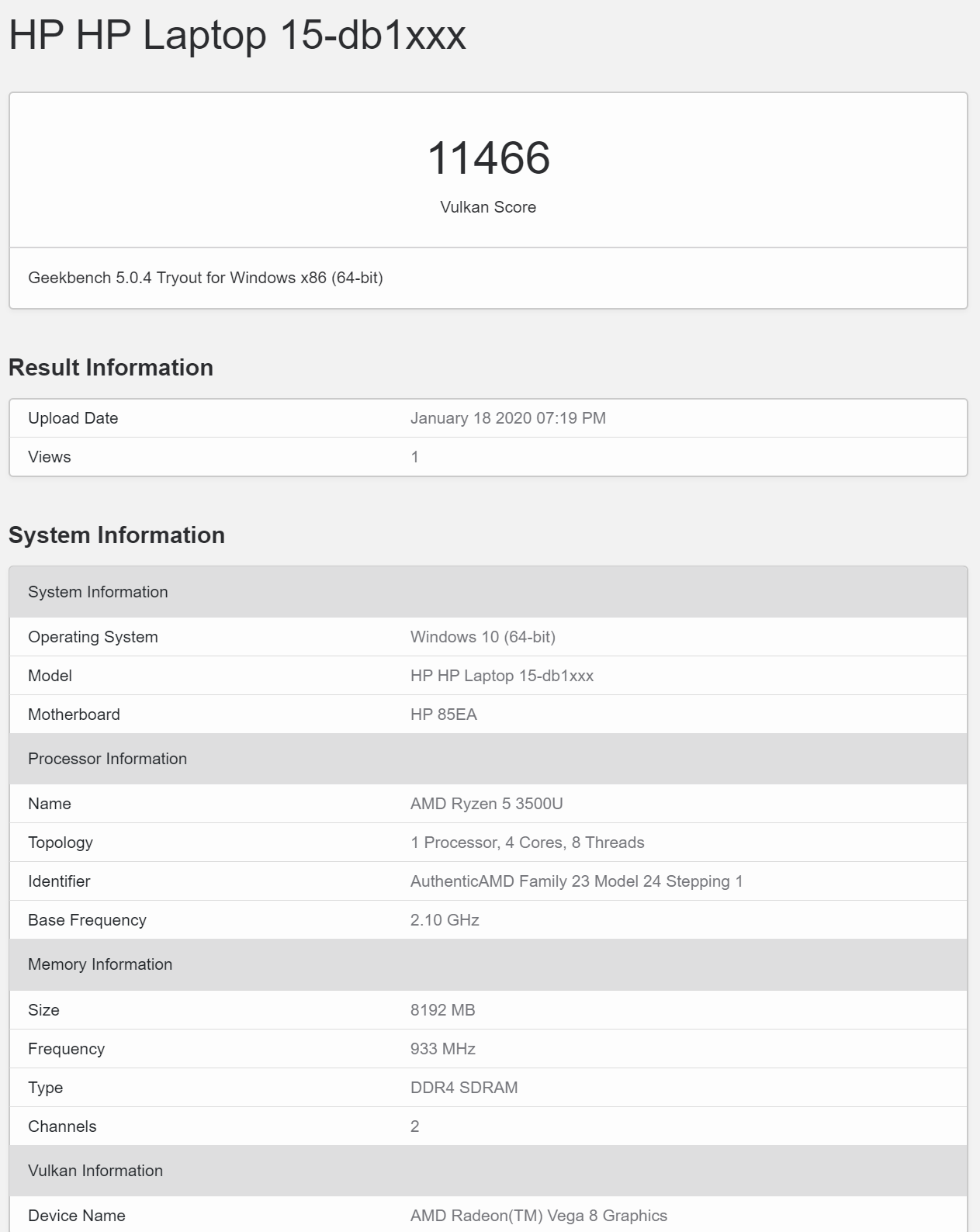
Task: Click the Vulkan Score label
Action: pos(488,207)
